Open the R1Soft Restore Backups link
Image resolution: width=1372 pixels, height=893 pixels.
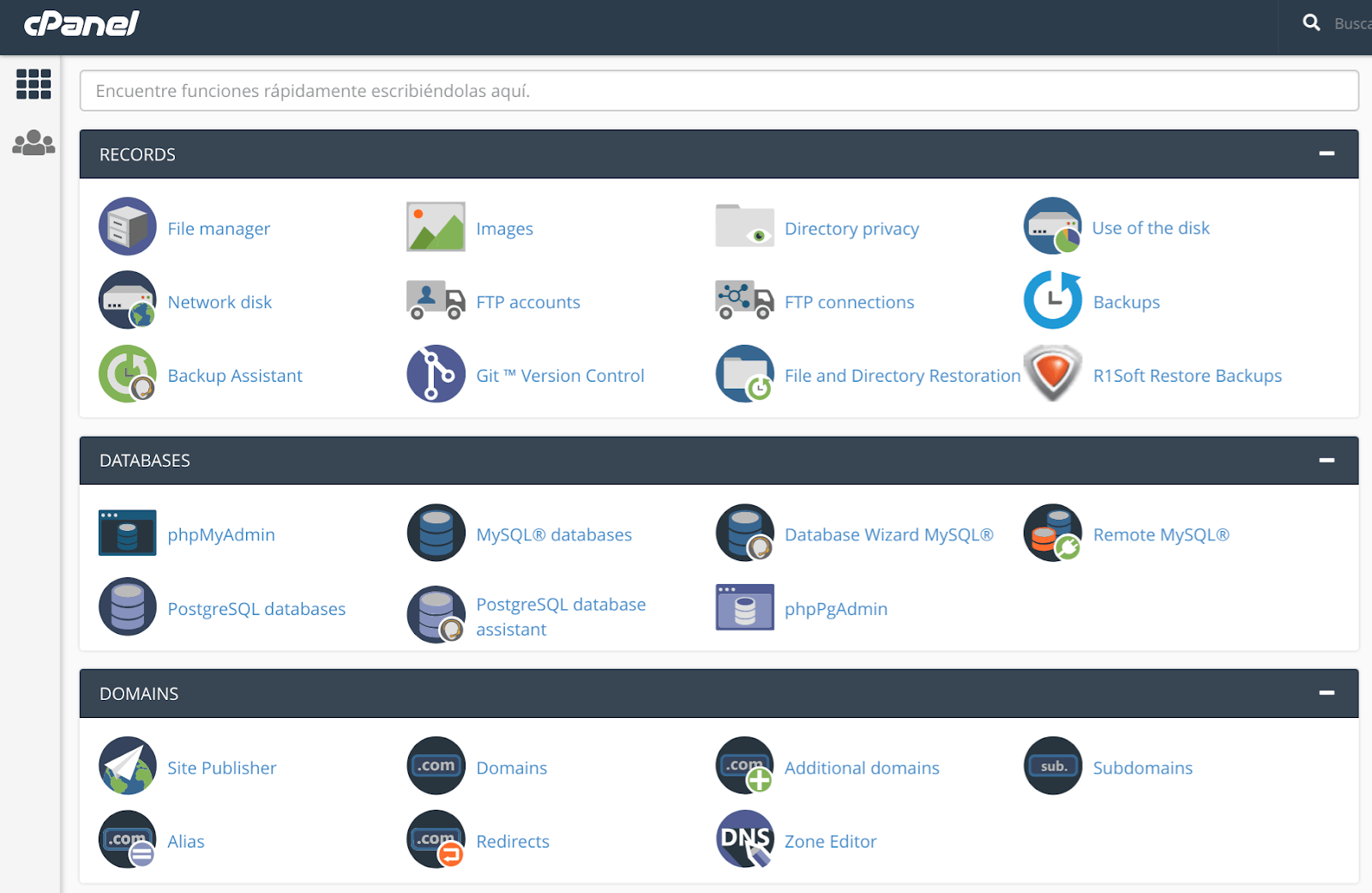1188,376
